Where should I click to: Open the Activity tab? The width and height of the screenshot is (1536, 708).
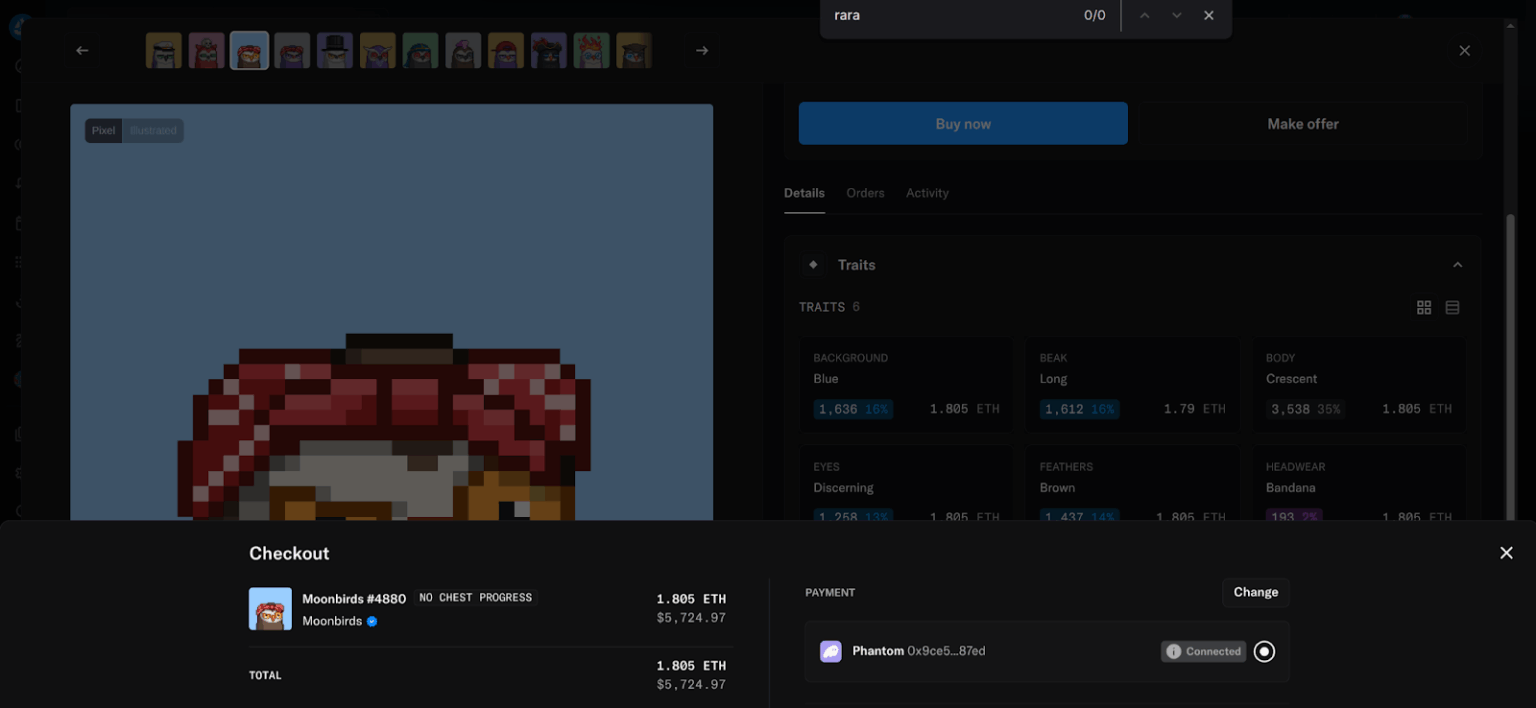point(927,193)
